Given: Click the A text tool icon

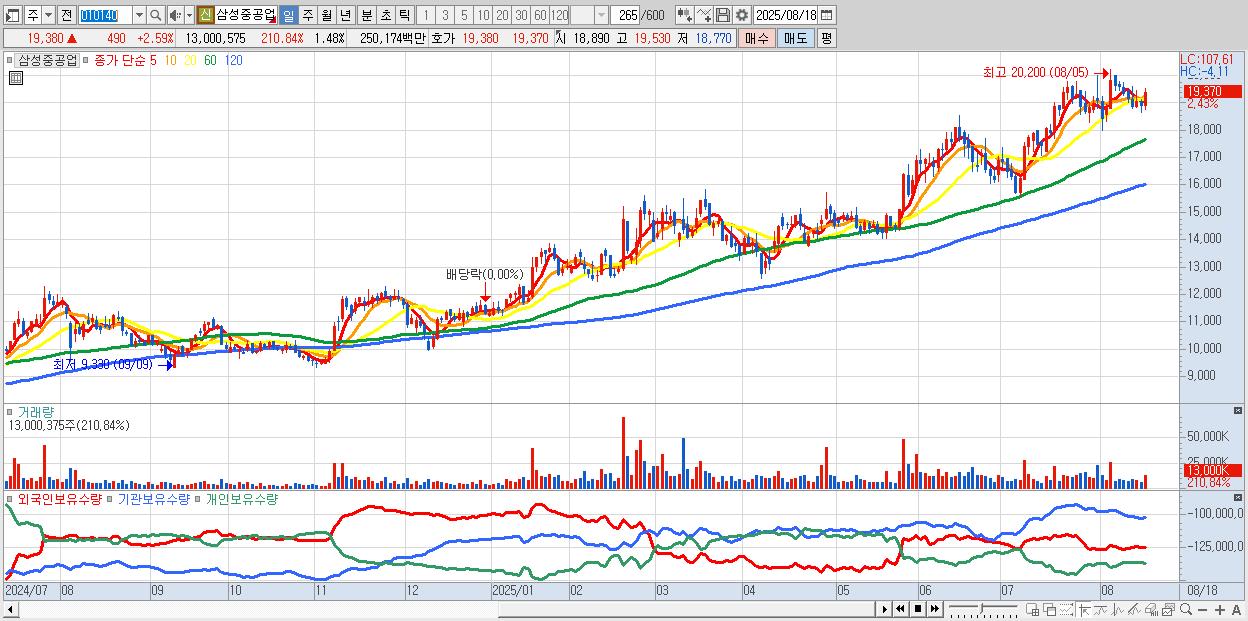Looking at the screenshot, I should coord(1237,610).
